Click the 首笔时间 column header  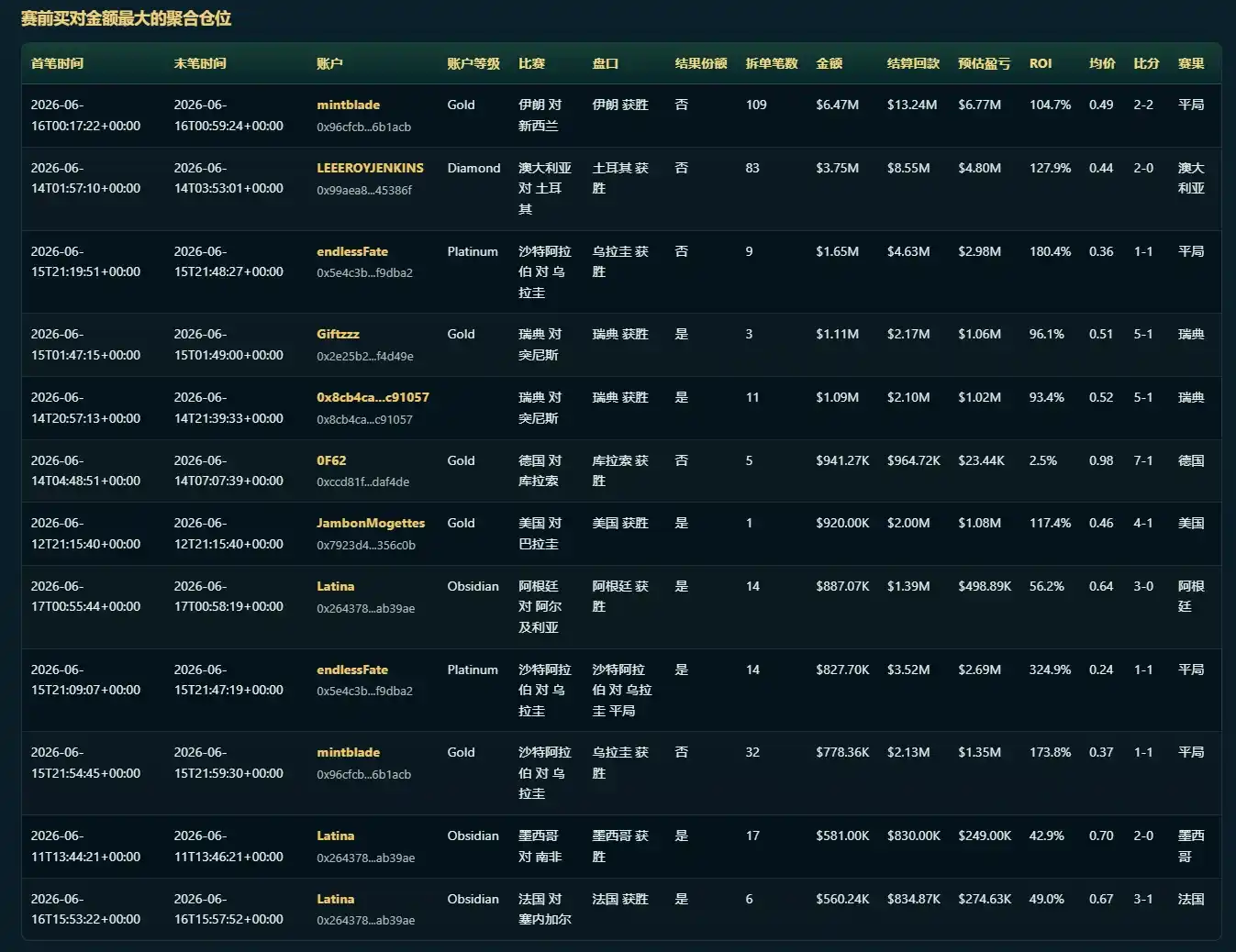pyautogui.click(x=57, y=63)
